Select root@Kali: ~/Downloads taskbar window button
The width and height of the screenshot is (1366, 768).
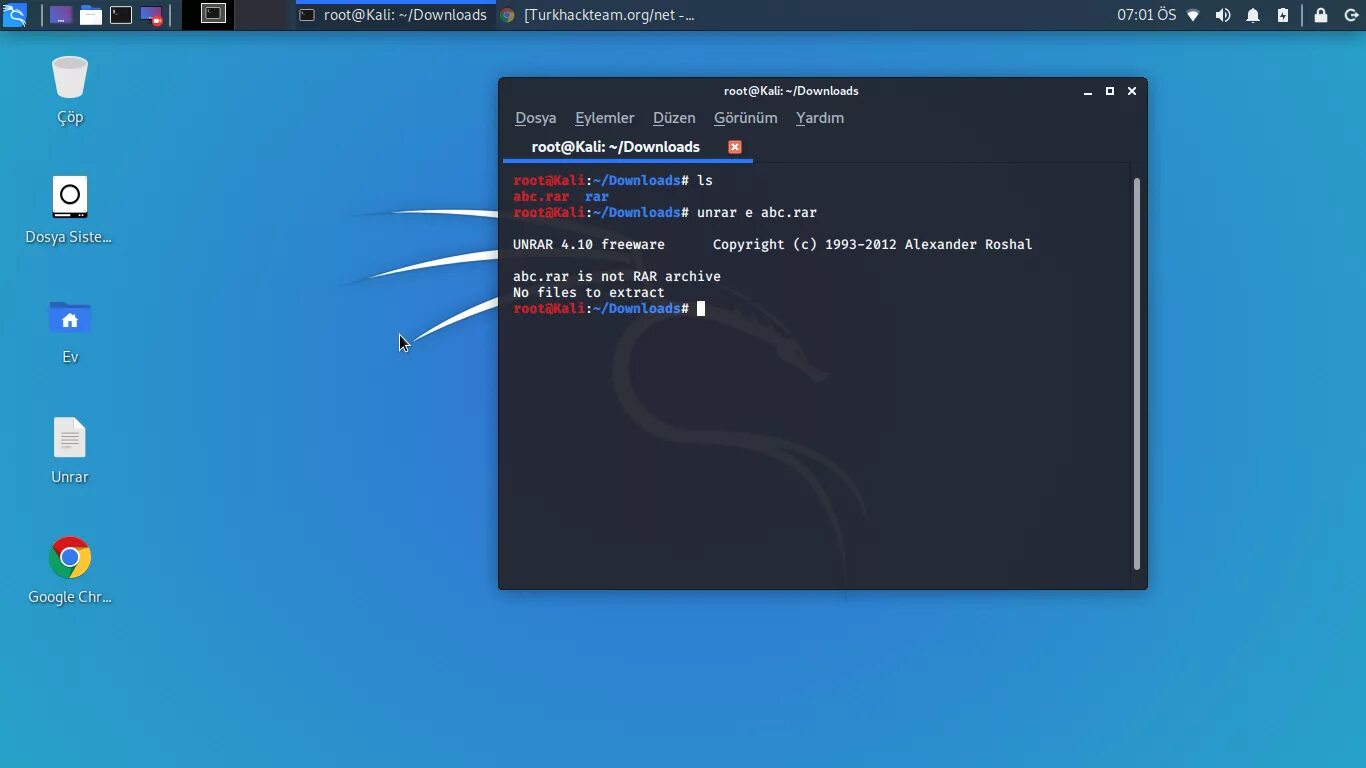point(394,15)
